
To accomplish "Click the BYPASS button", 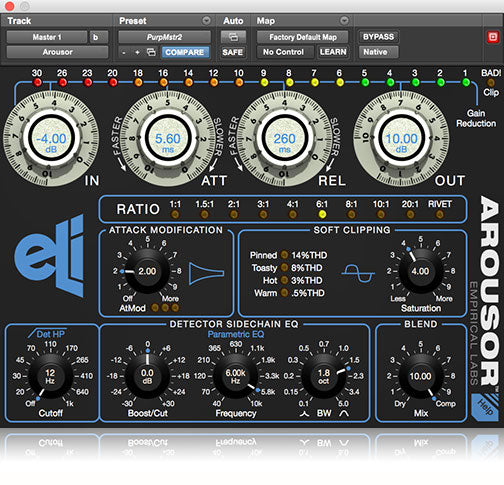I will [378, 37].
